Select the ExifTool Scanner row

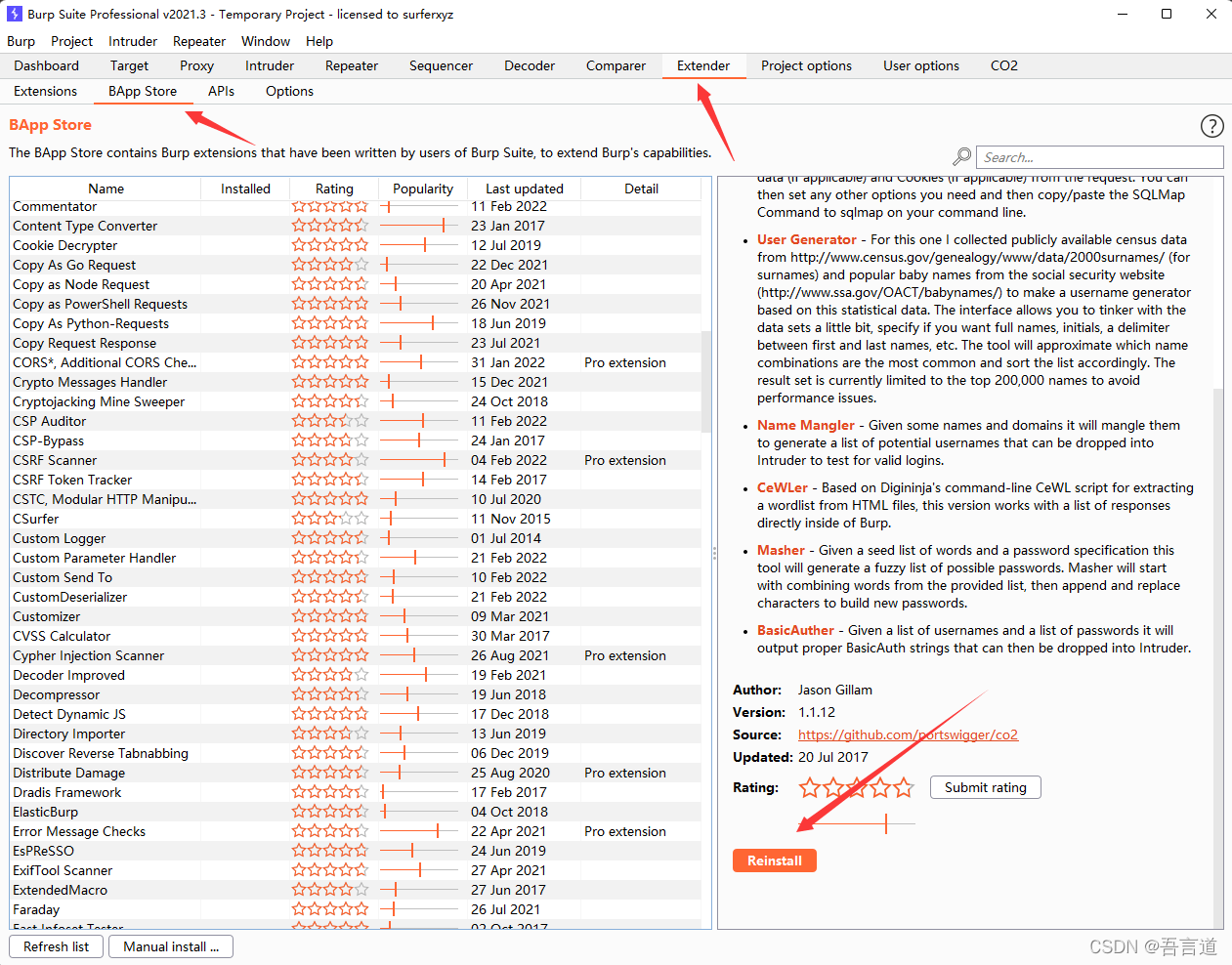tap(356, 870)
